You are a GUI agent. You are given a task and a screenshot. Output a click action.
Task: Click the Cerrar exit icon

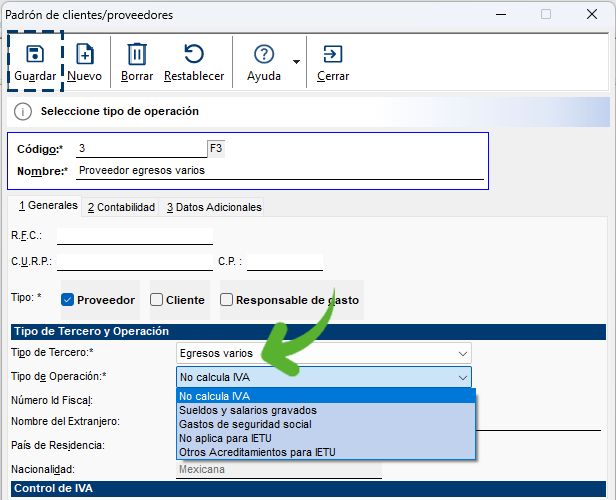[x=332, y=54]
